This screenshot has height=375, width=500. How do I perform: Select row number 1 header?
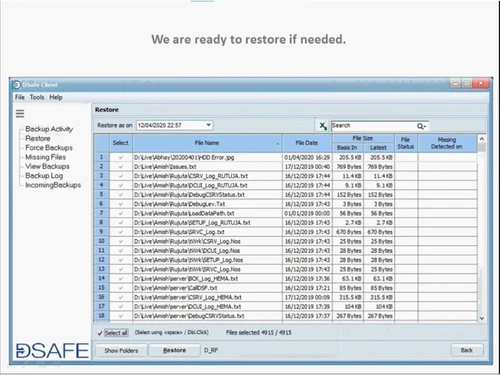tap(101, 157)
